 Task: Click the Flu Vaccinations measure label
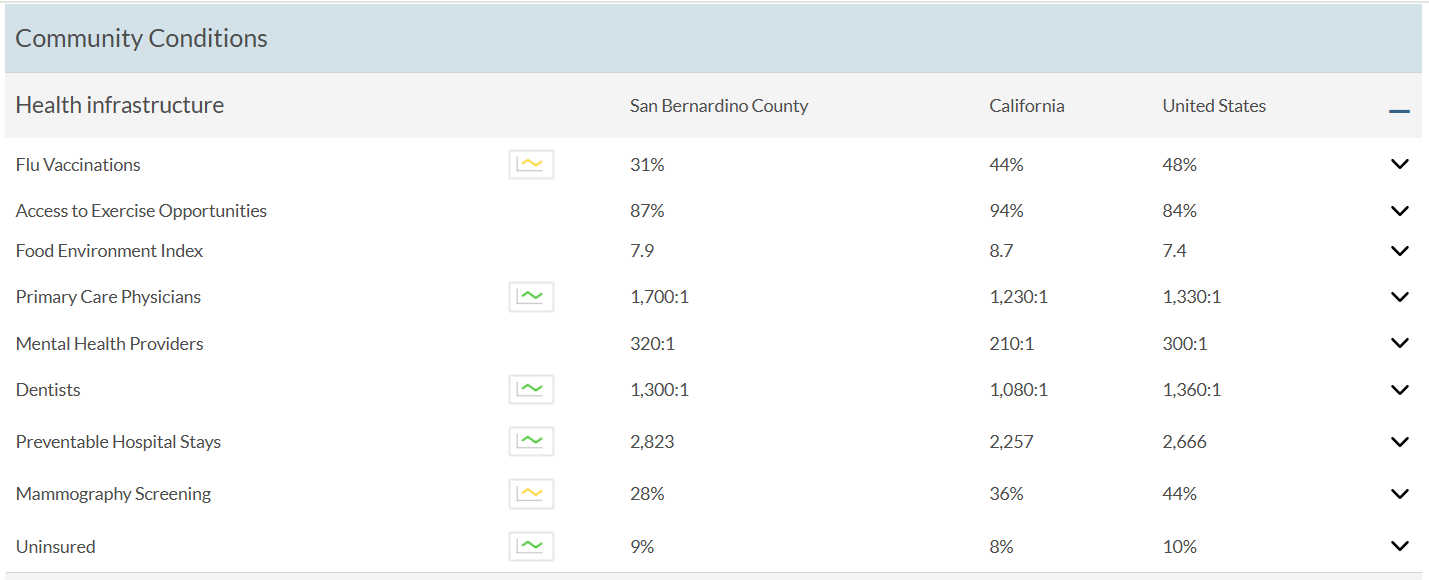(x=78, y=165)
